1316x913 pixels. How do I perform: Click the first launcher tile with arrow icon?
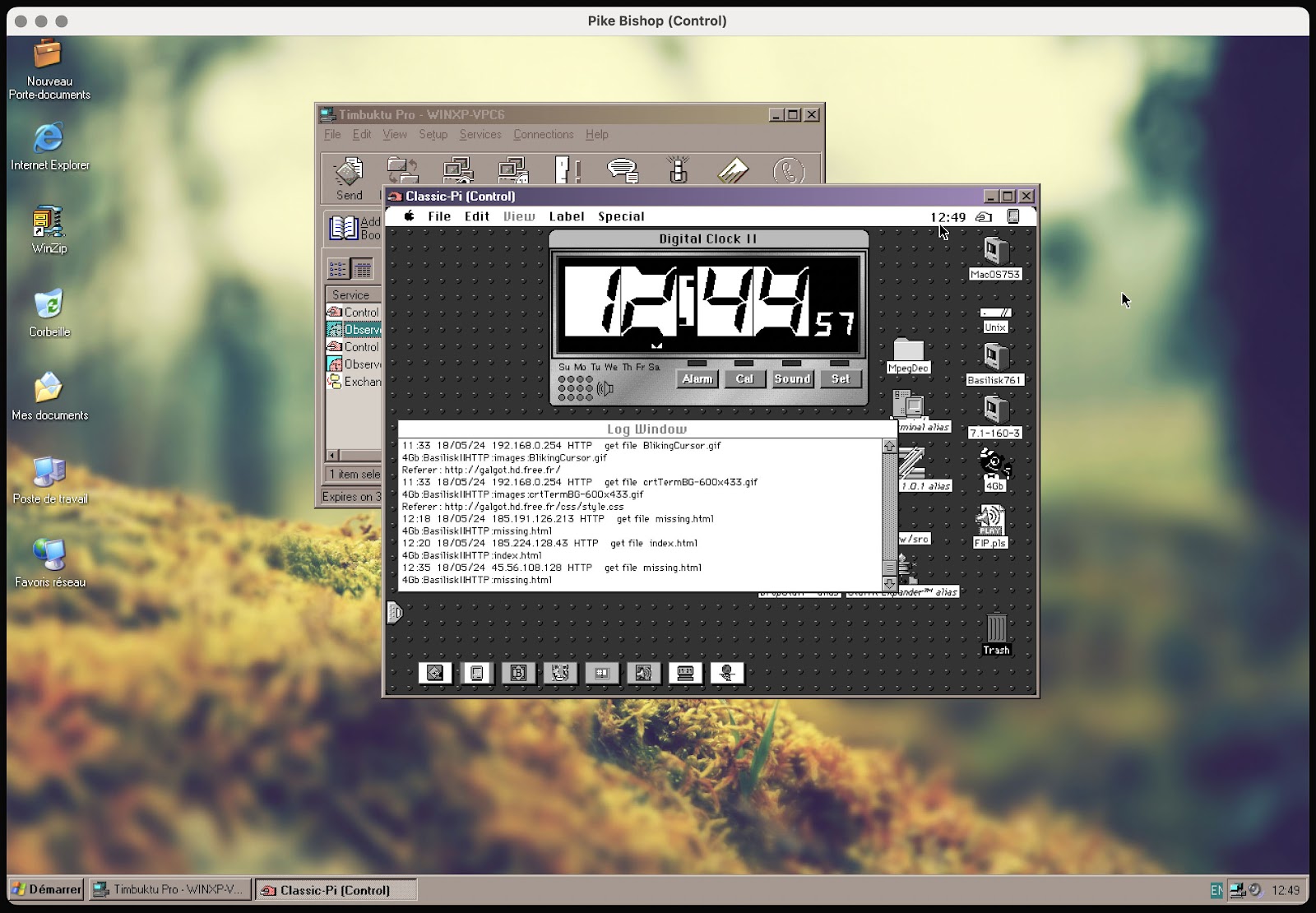(434, 673)
